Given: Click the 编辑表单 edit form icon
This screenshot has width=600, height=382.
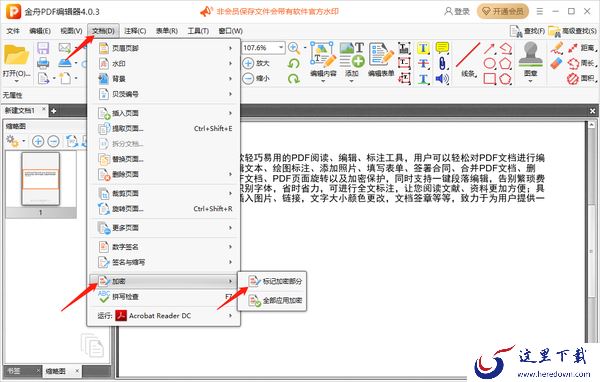Looking at the screenshot, I should click(x=381, y=55).
